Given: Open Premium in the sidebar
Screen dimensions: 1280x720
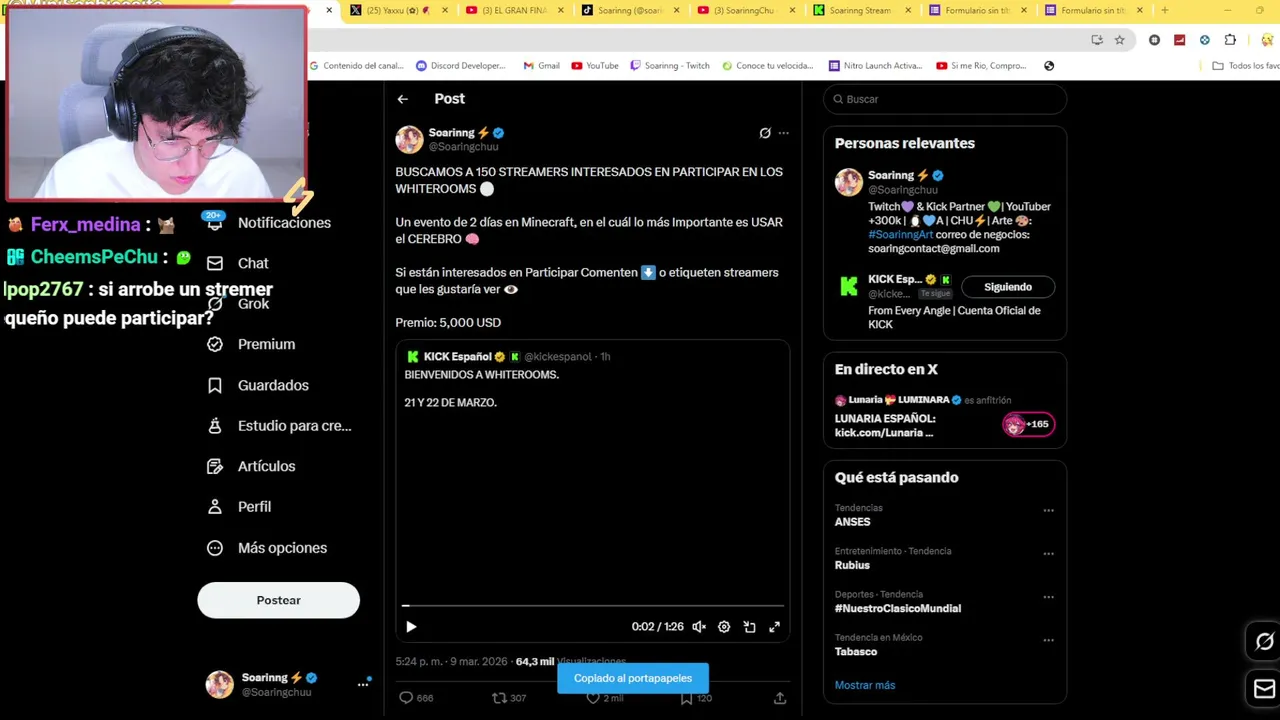Looking at the screenshot, I should (251, 344).
